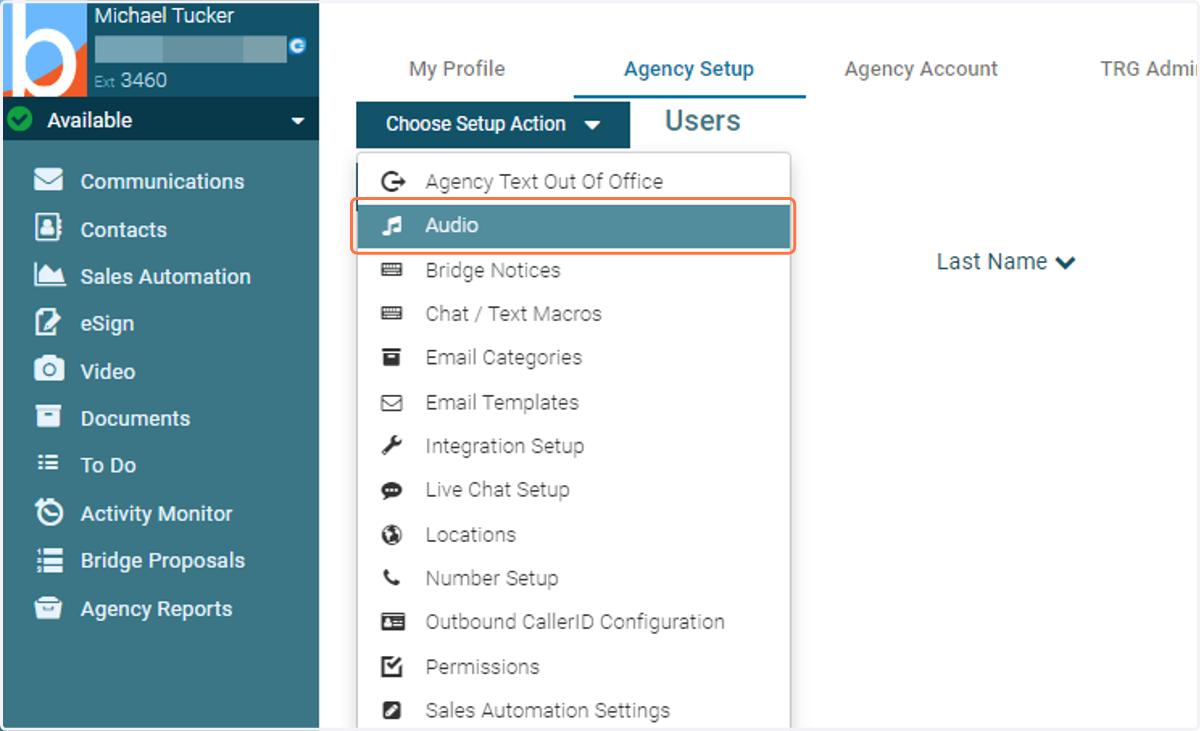Open Permissions menu entry

pos(574,666)
